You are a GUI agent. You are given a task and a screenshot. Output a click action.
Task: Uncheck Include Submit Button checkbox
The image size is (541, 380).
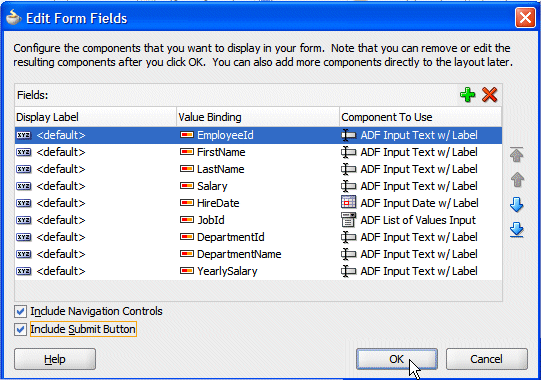pos(20,329)
